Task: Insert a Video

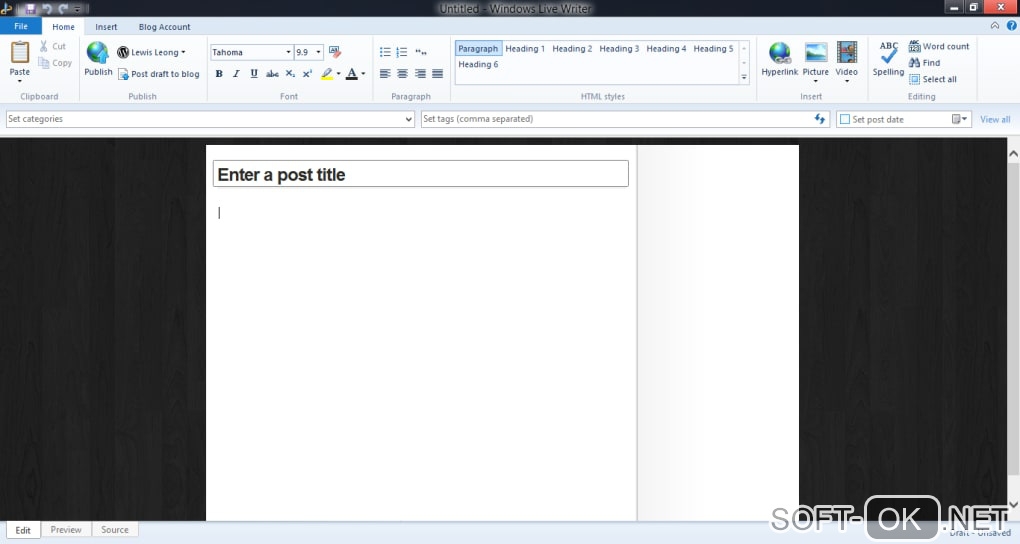Action: pos(846,61)
